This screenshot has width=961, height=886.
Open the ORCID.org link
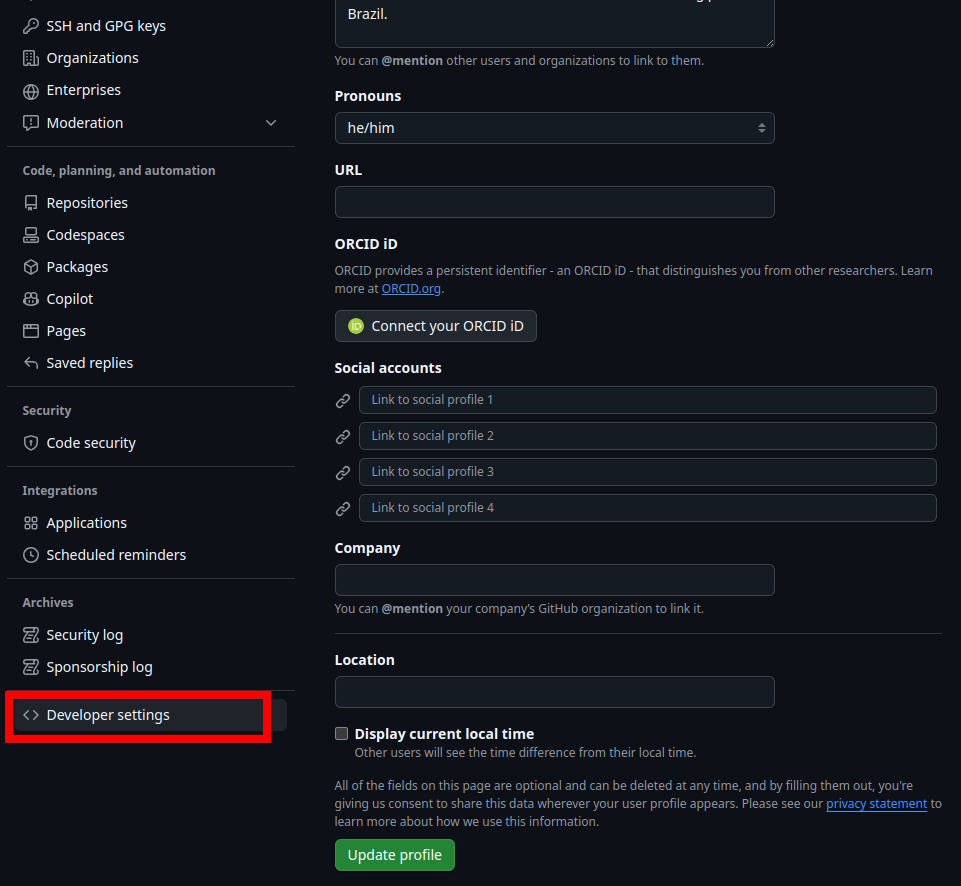tap(411, 288)
